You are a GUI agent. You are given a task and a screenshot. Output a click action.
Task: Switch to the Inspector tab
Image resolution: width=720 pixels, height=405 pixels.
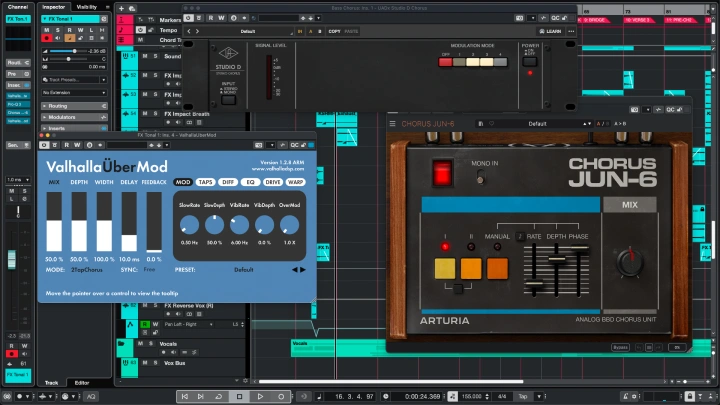54,7
